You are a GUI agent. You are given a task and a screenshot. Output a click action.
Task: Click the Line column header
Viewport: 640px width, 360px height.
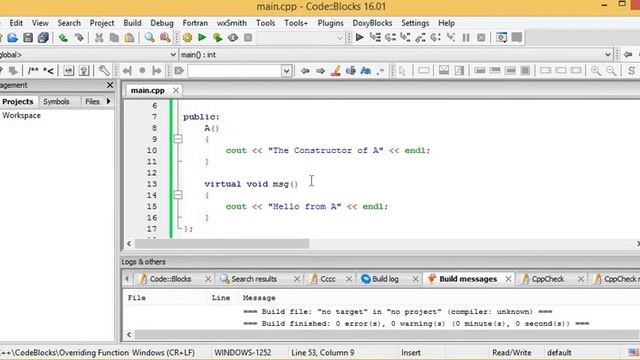pos(220,298)
